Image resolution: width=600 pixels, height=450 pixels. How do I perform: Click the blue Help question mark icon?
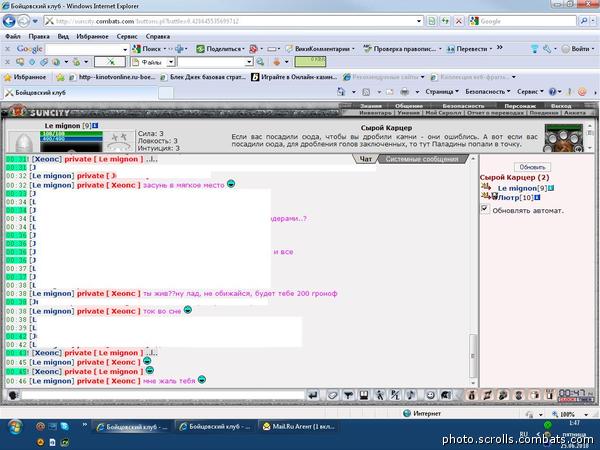coord(552,92)
